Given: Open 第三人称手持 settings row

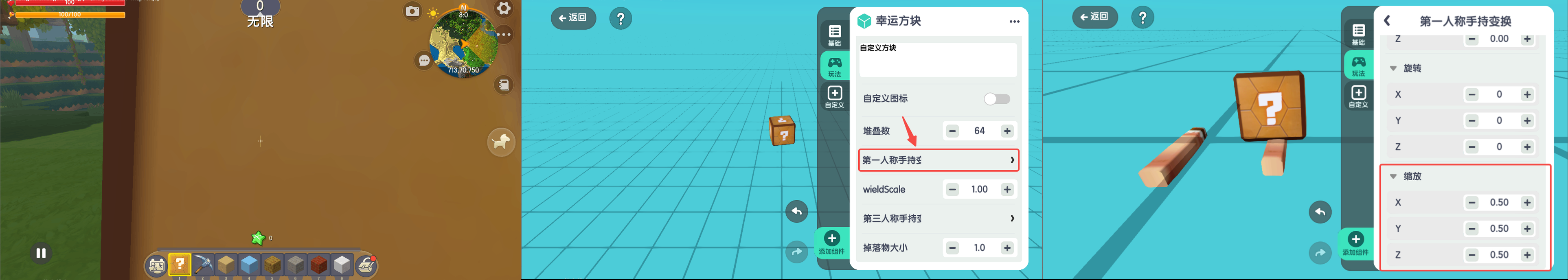Looking at the screenshot, I should click(938, 219).
